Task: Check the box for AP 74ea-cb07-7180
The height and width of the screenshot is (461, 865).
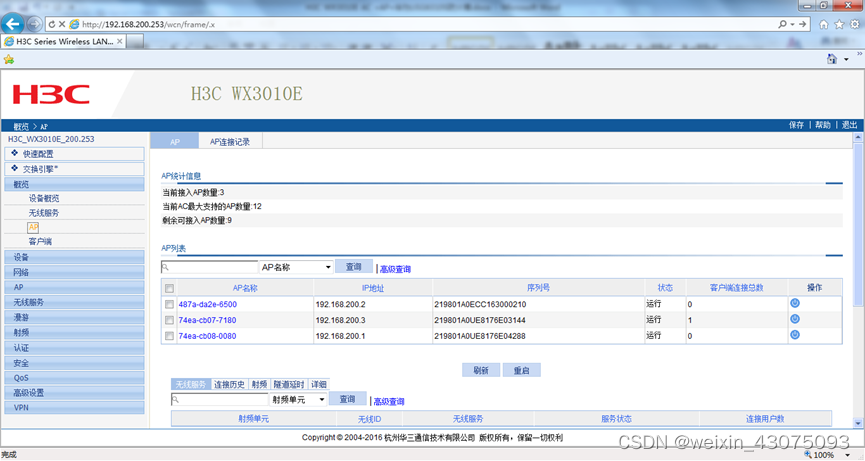Action: (169, 320)
